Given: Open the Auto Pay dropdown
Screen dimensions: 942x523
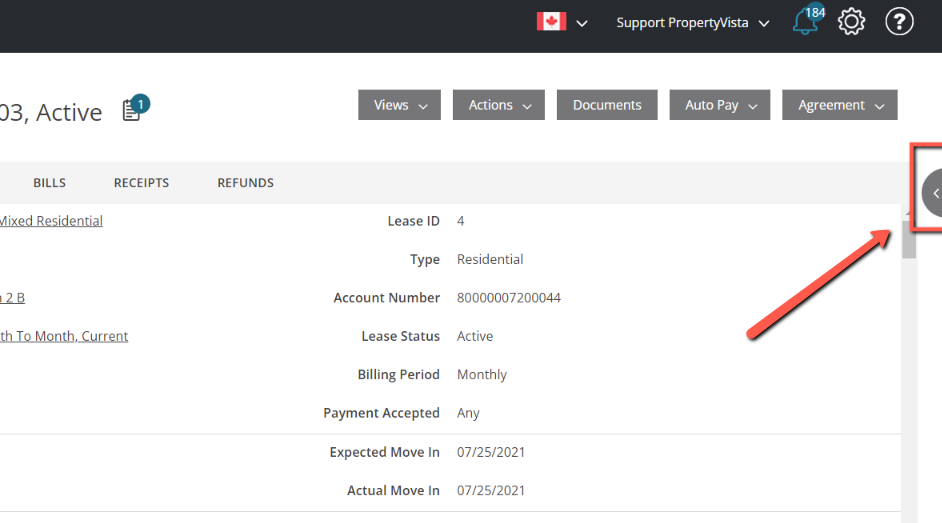Looking at the screenshot, I should click(720, 105).
